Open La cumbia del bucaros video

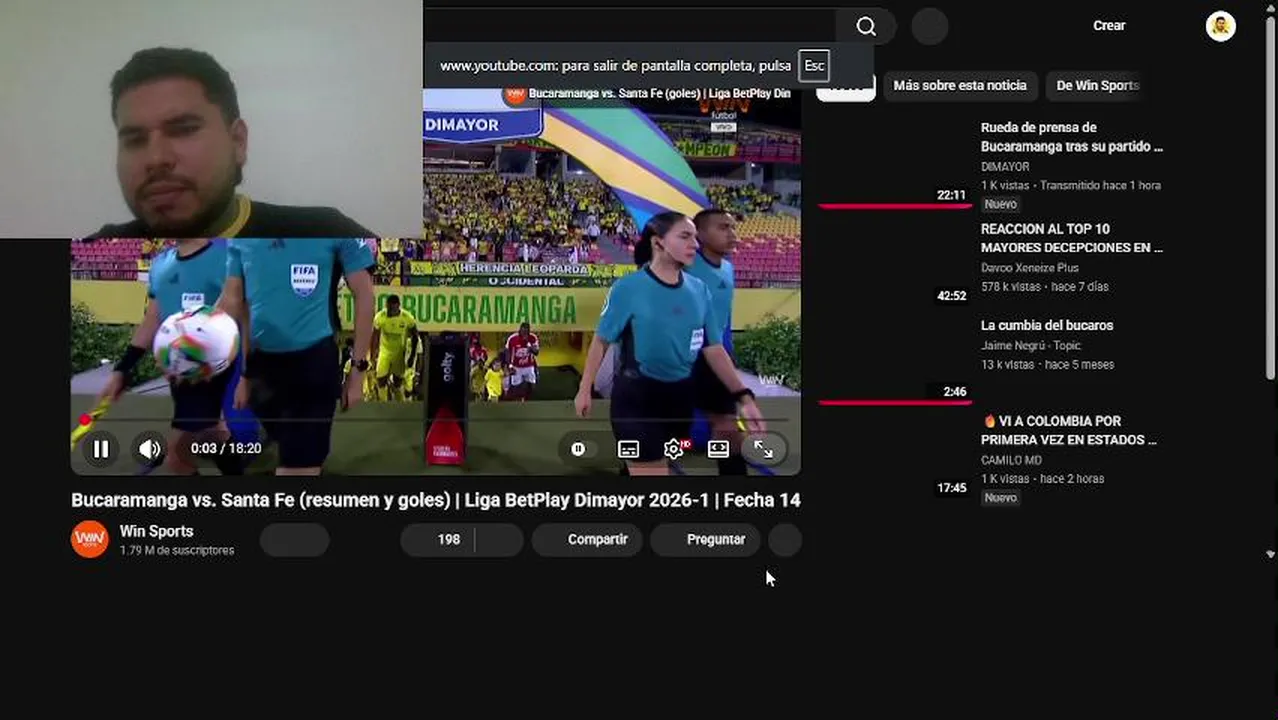point(1047,325)
